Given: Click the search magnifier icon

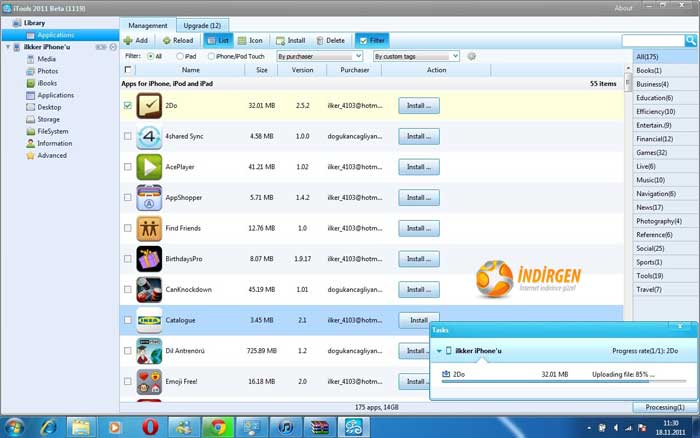Looking at the screenshot, I should pos(691,41).
